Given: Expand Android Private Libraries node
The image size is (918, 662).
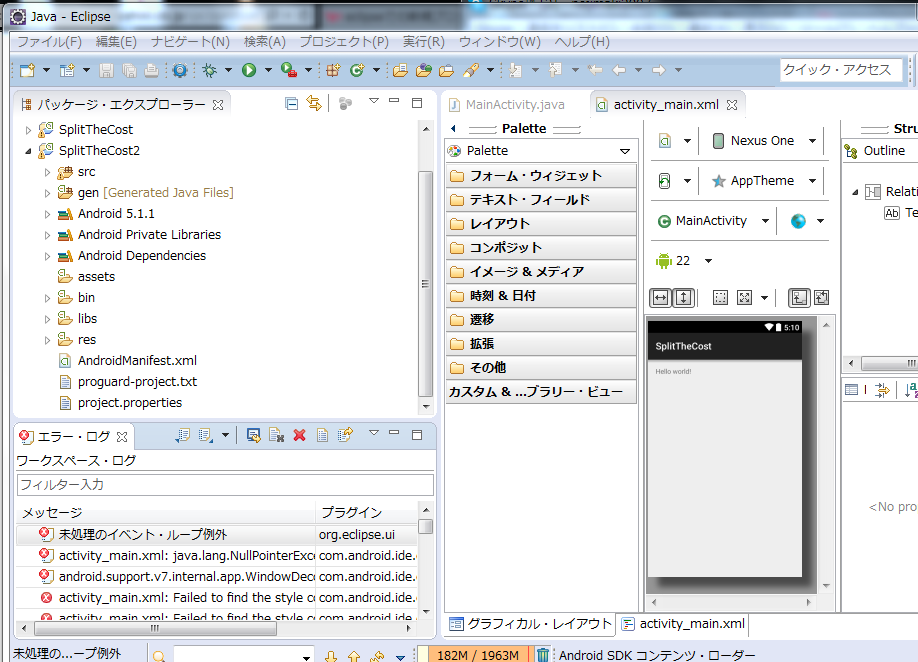Looking at the screenshot, I should click(47, 235).
